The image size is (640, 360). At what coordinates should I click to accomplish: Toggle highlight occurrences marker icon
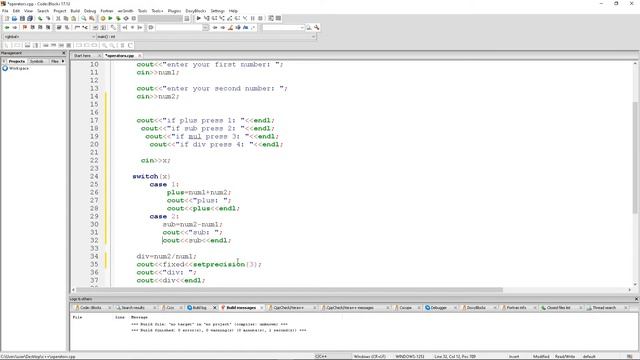(x=230, y=27)
